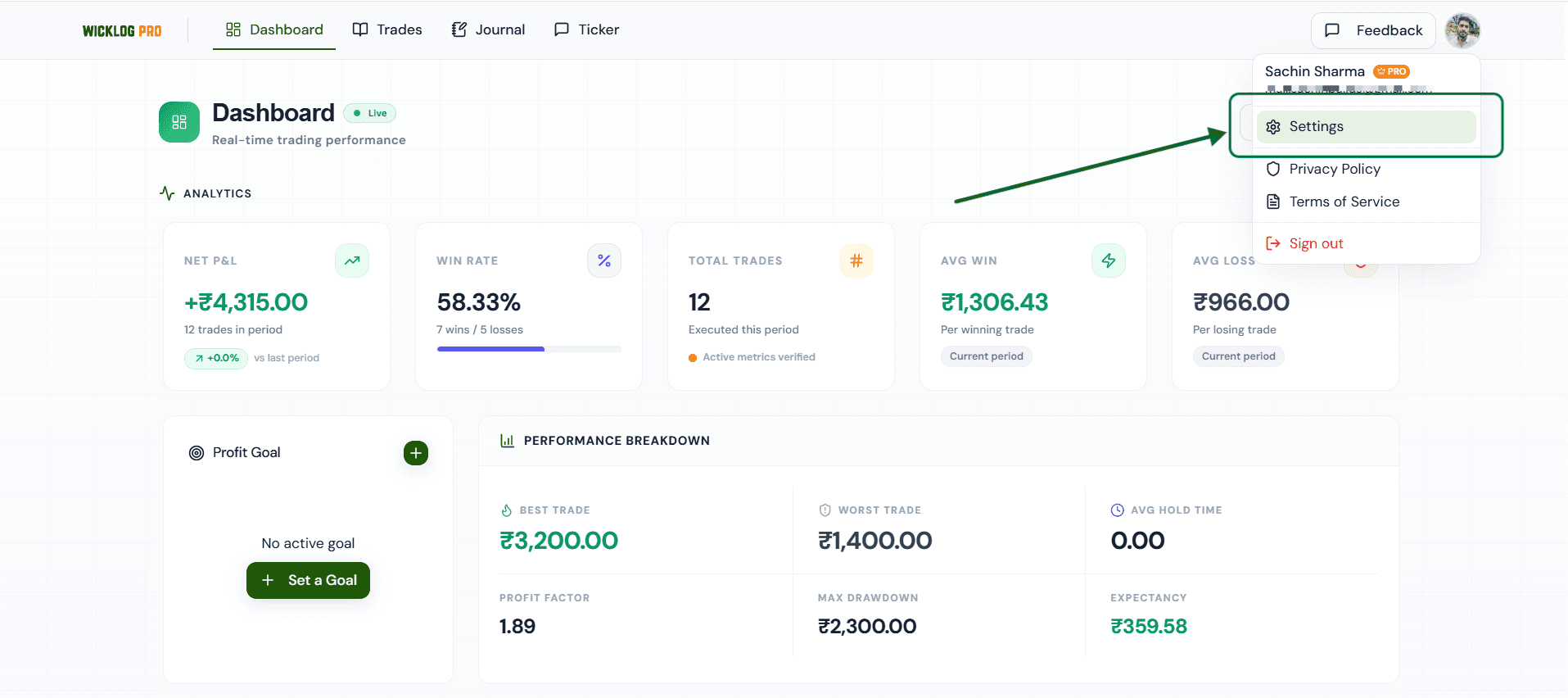
Task: Click the PRO badge beside Sachin Sharma
Action: click(1391, 71)
